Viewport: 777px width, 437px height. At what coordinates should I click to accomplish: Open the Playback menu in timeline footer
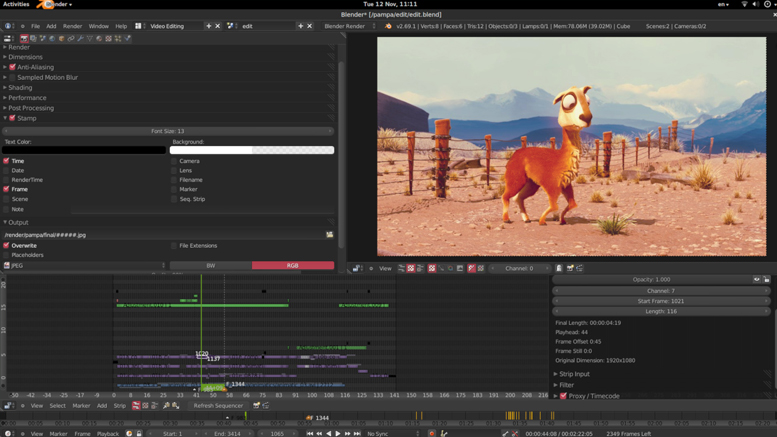coord(108,434)
